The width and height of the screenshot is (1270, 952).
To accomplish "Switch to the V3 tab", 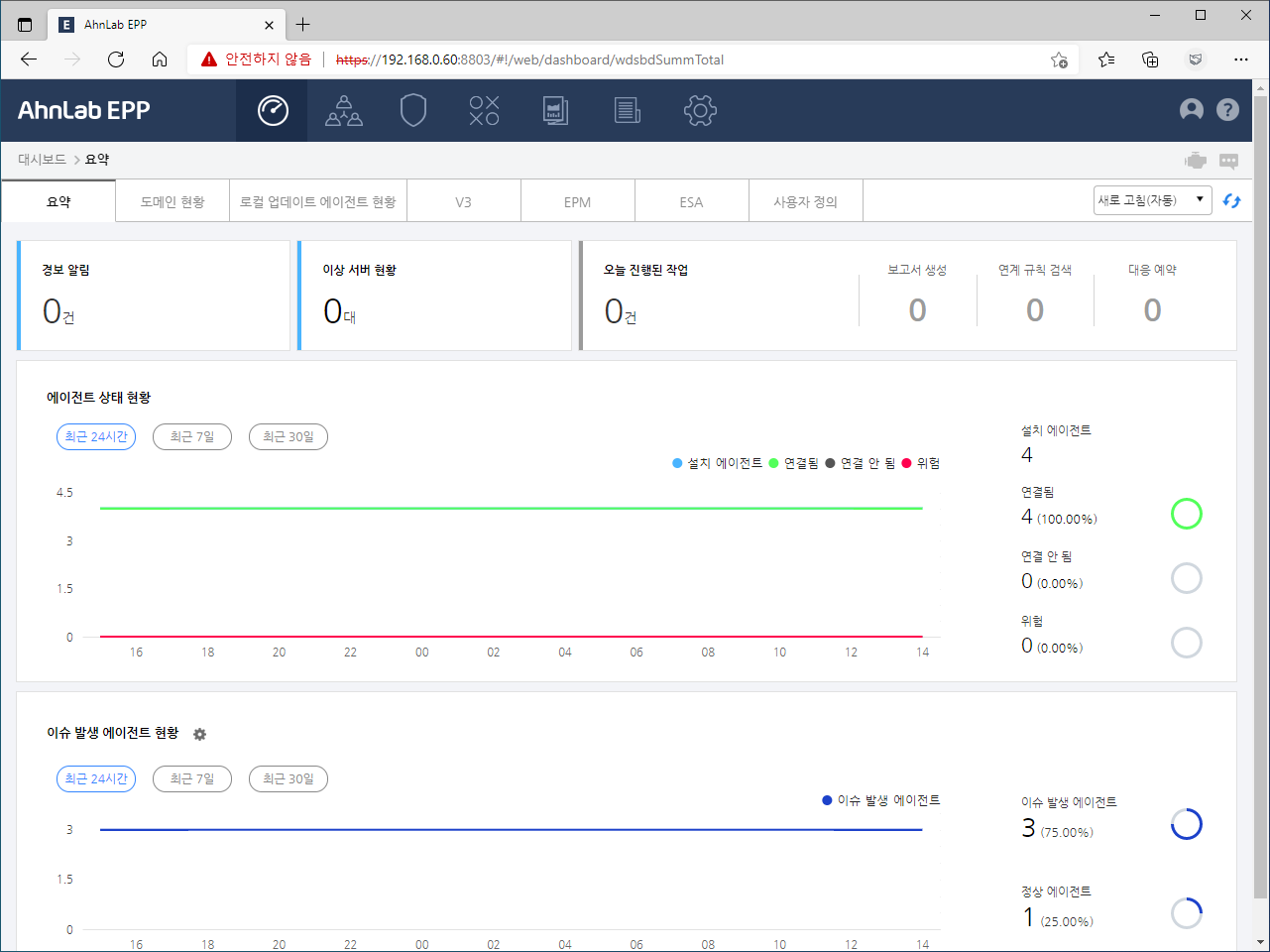I will (463, 200).
